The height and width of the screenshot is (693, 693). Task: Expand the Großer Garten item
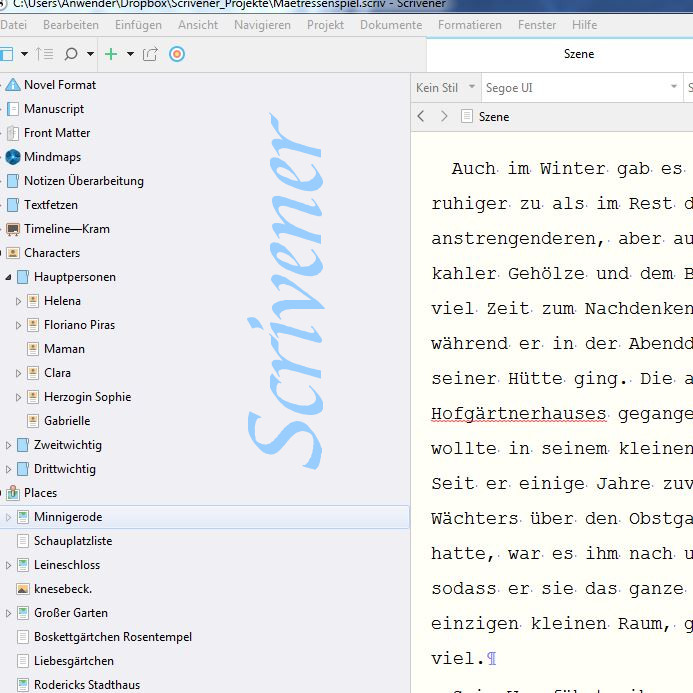click(8, 613)
